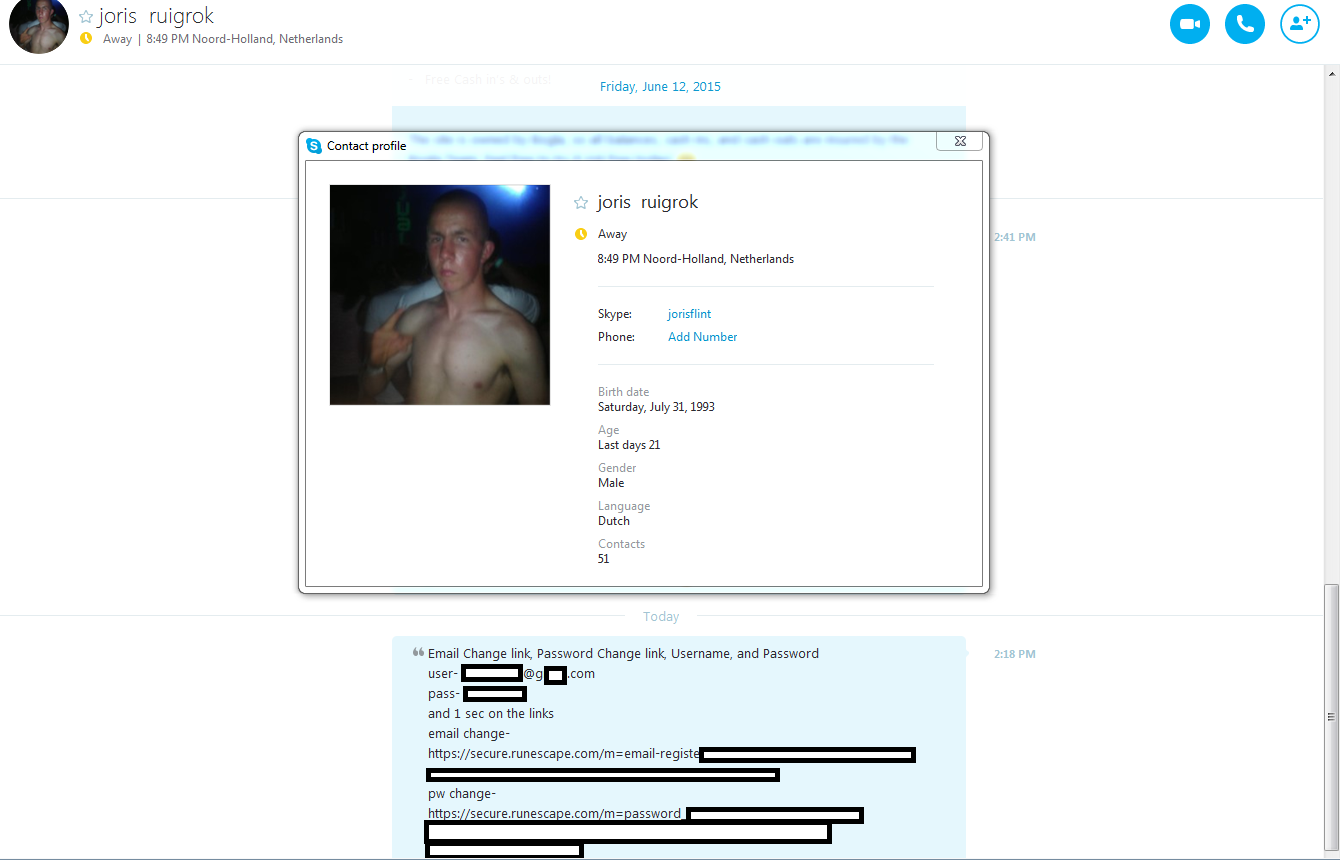
Task: Click joris ruigrok name in chat header
Action: point(156,17)
